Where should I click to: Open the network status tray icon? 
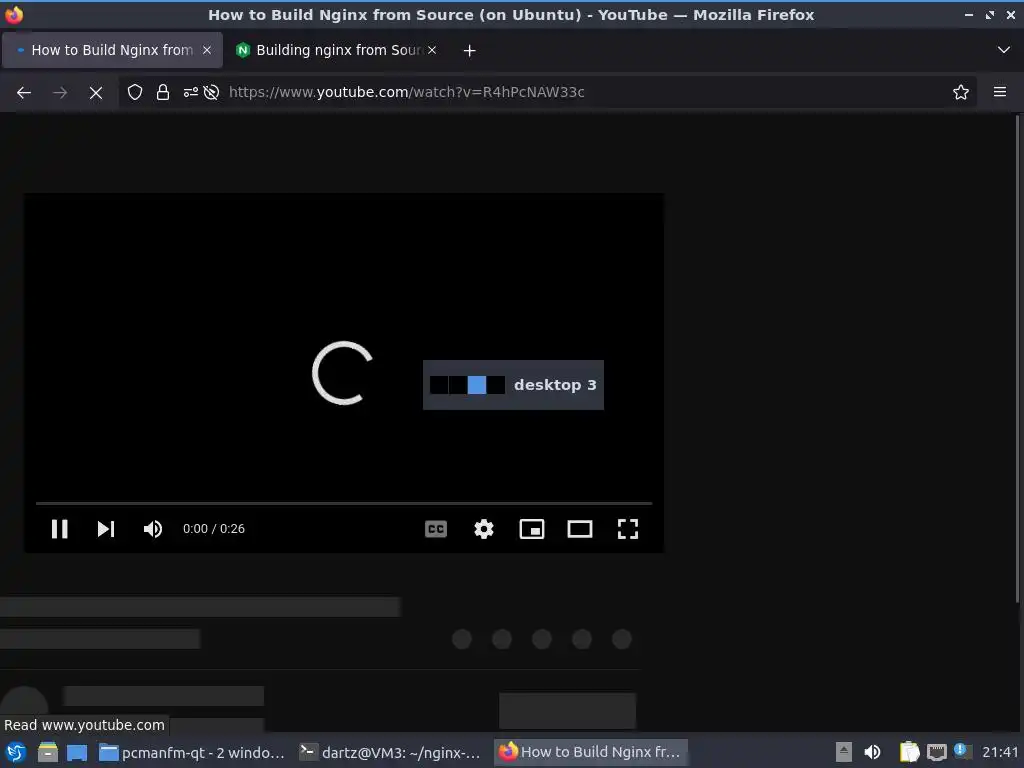936,752
